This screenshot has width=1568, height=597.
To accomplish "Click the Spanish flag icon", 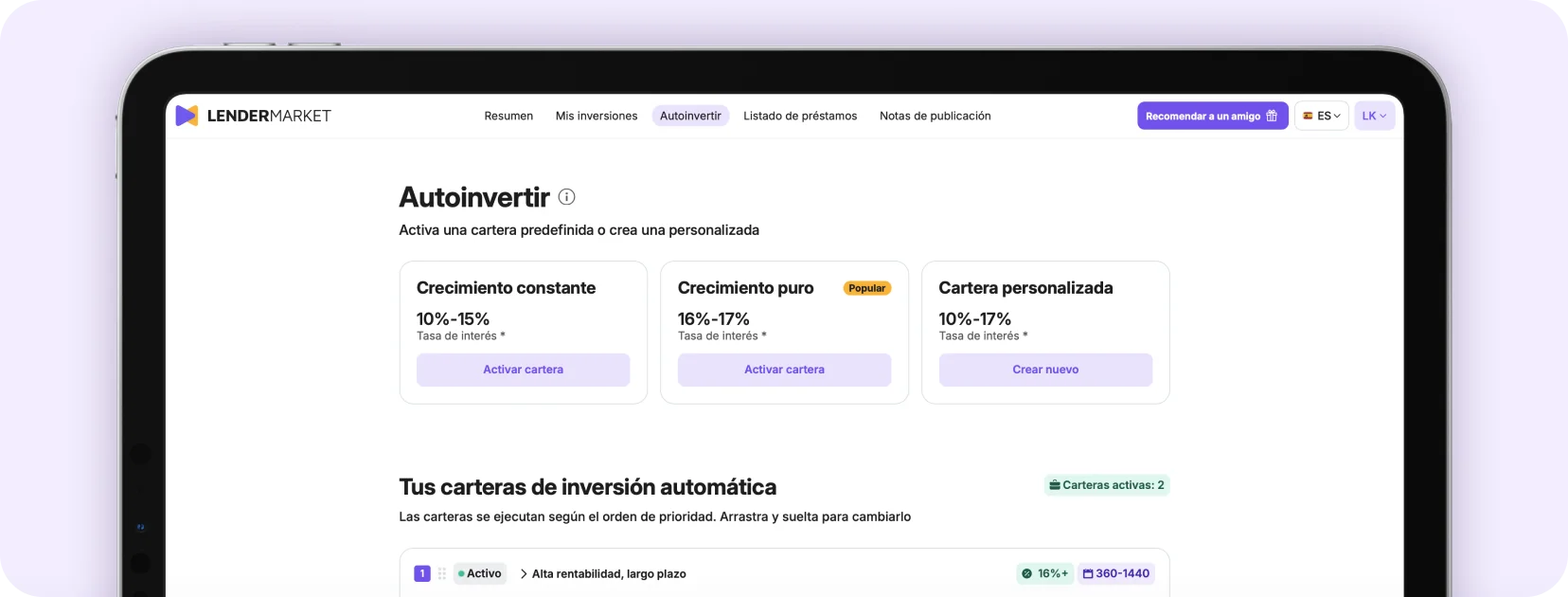I will [1308, 116].
